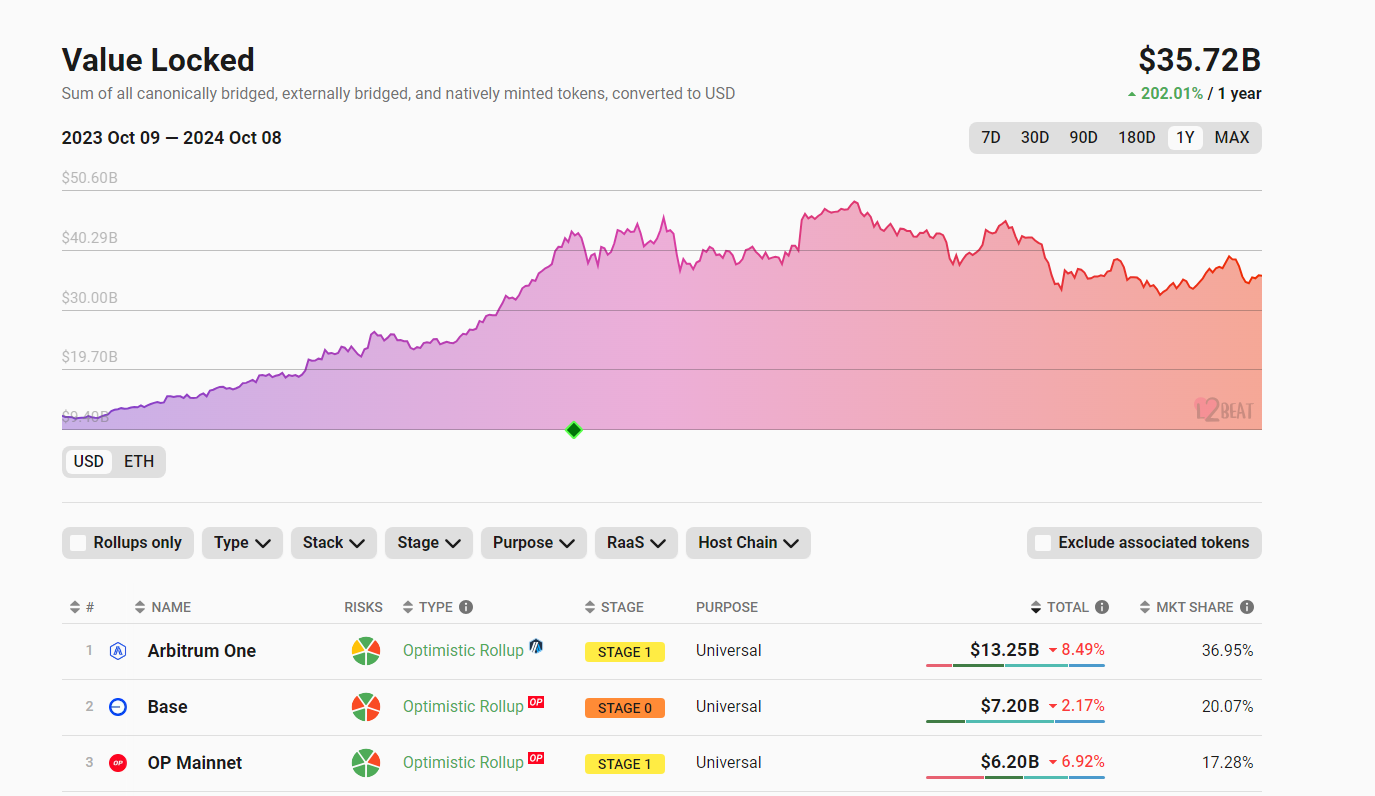The image size is (1375, 796).
Task: Expand the Stack filter dropdown
Action: (334, 543)
